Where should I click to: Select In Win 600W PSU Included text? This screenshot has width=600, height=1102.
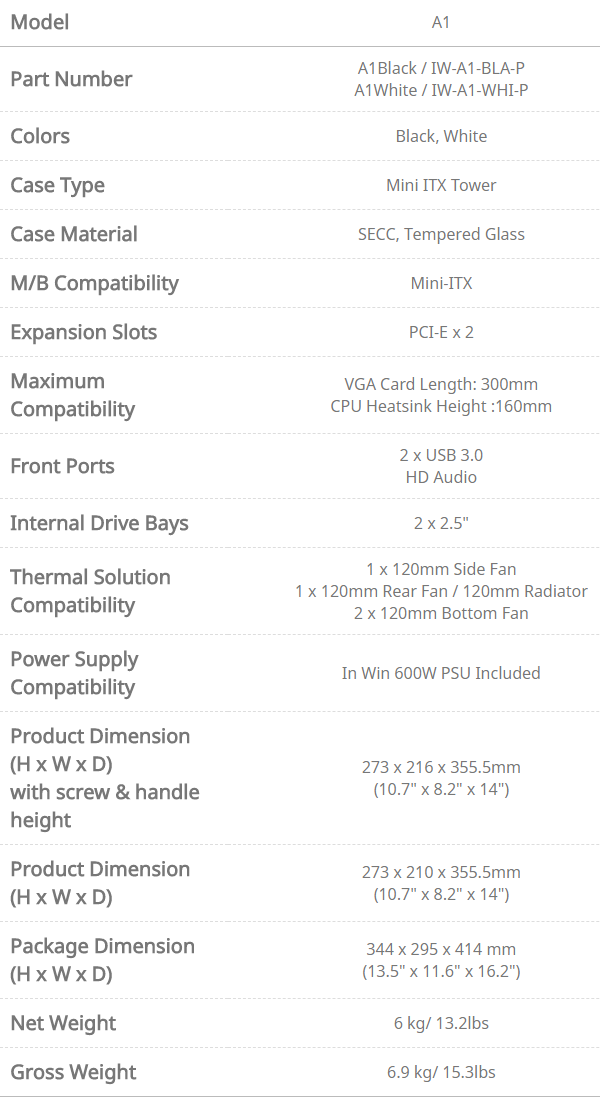pos(441,673)
